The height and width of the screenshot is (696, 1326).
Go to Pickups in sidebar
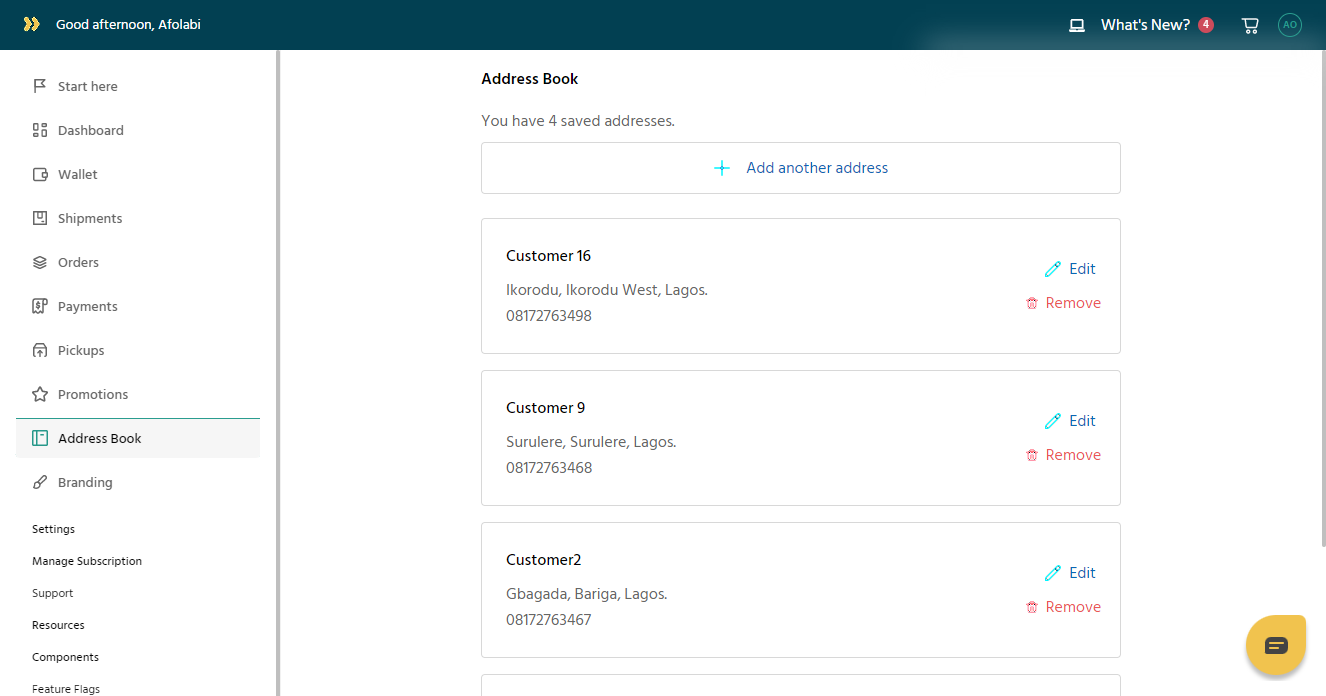138,350
